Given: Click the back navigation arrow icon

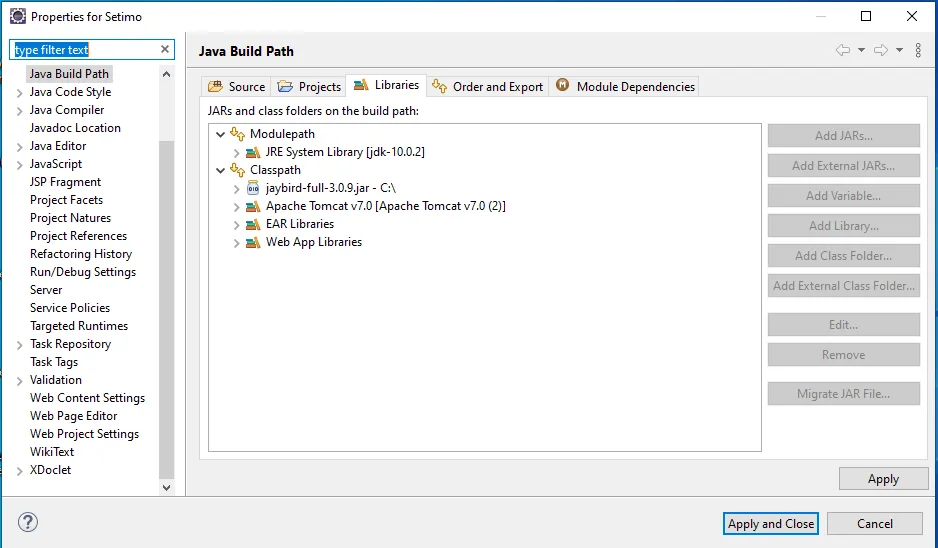Looking at the screenshot, I should point(842,50).
